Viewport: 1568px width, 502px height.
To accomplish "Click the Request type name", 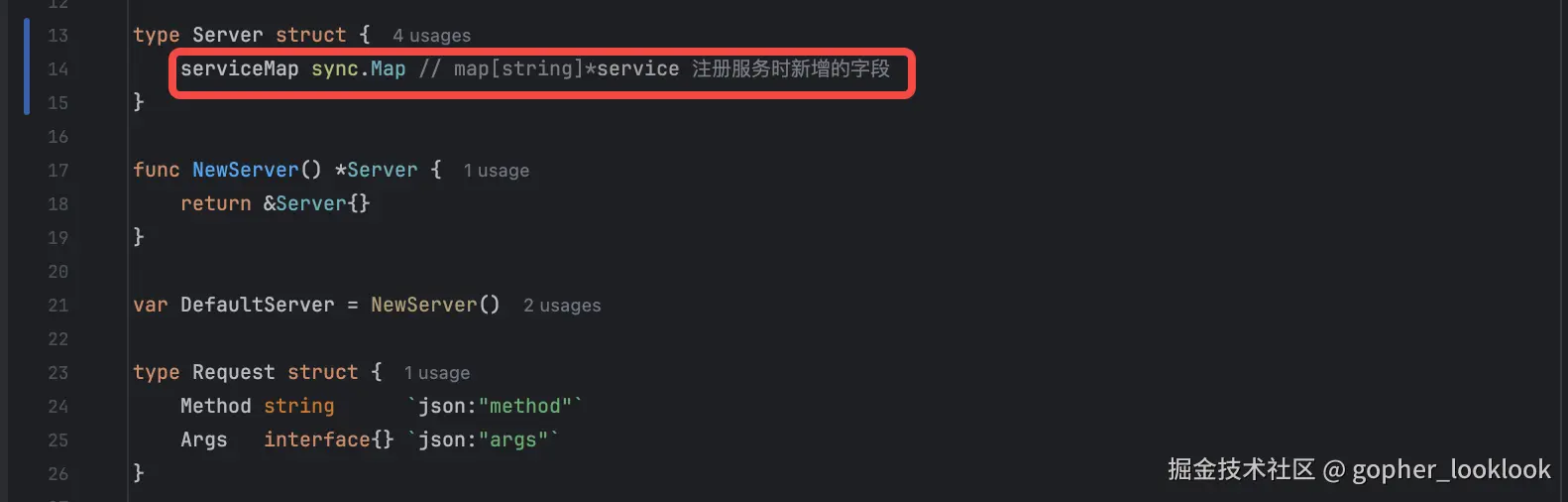I will (x=233, y=372).
